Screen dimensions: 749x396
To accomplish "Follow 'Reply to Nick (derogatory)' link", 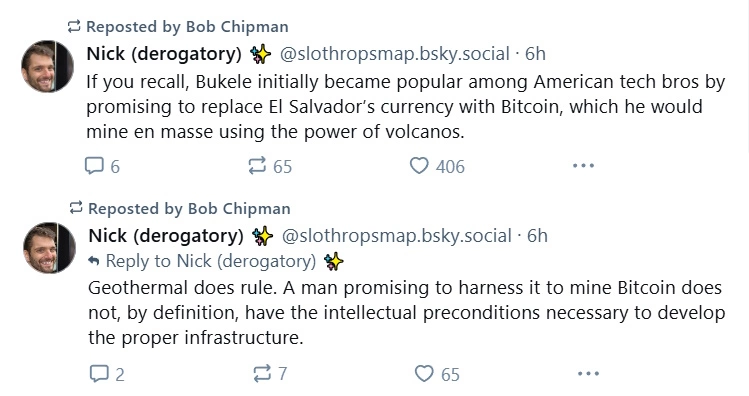I will [x=211, y=261].
